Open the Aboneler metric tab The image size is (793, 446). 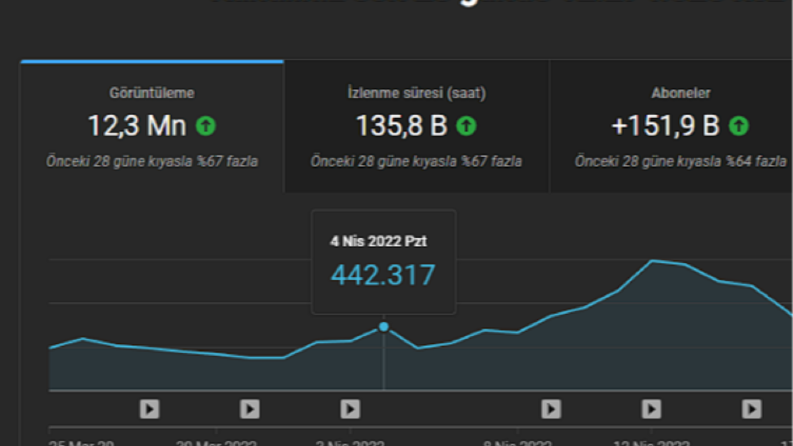click(x=671, y=126)
